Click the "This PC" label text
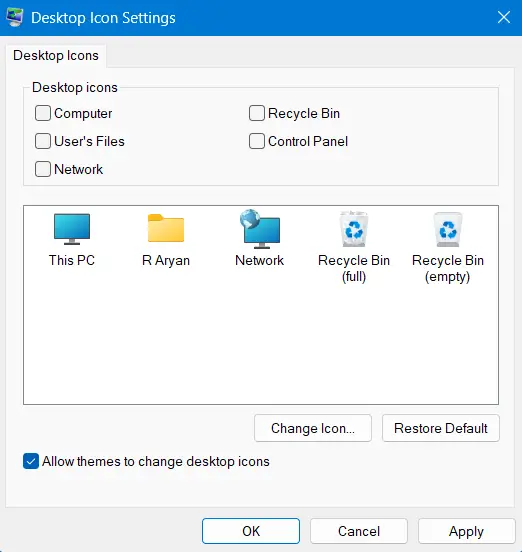This screenshot has height=552, width=522. tap(72, 261)
